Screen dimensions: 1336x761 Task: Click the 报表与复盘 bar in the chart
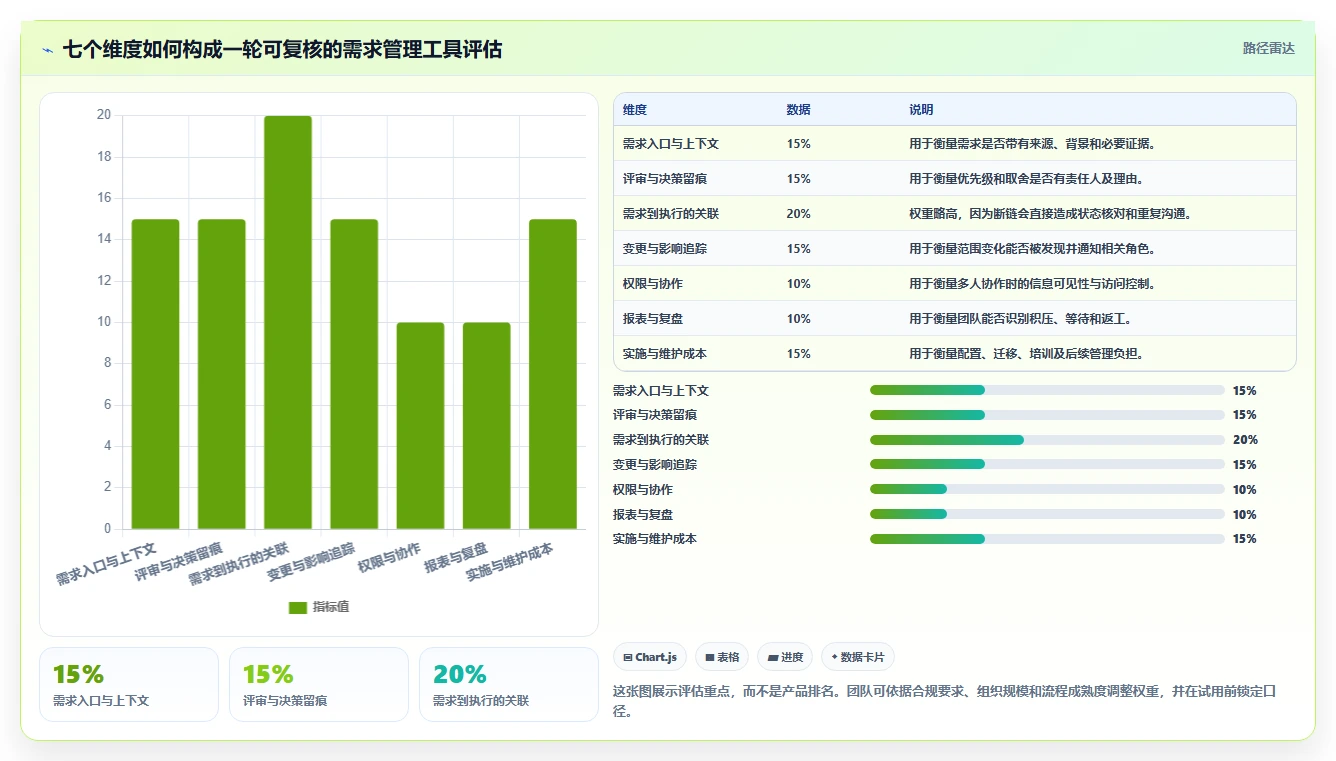(x=486, y=425)
